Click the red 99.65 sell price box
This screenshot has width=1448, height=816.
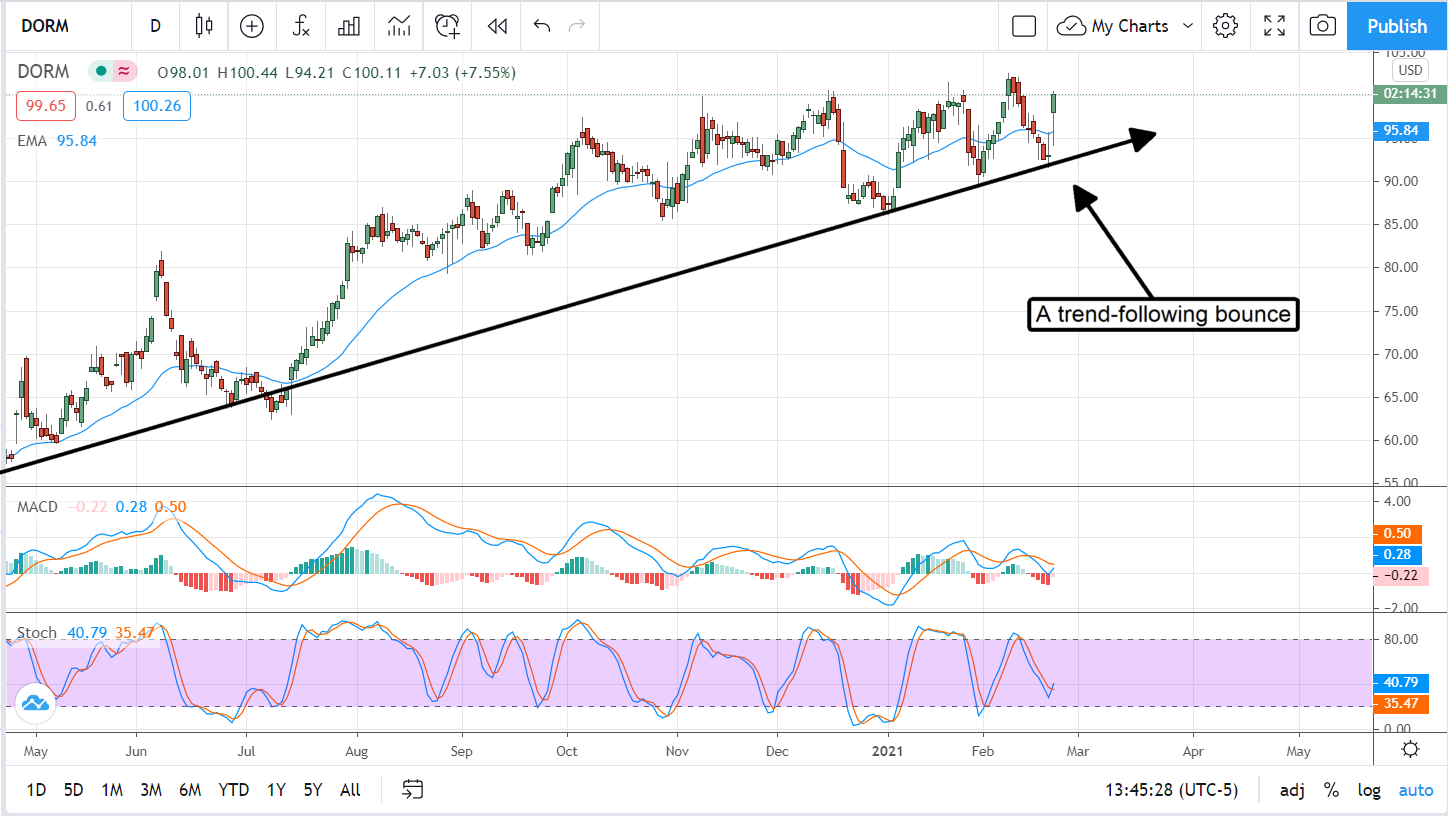click(46, 106)
